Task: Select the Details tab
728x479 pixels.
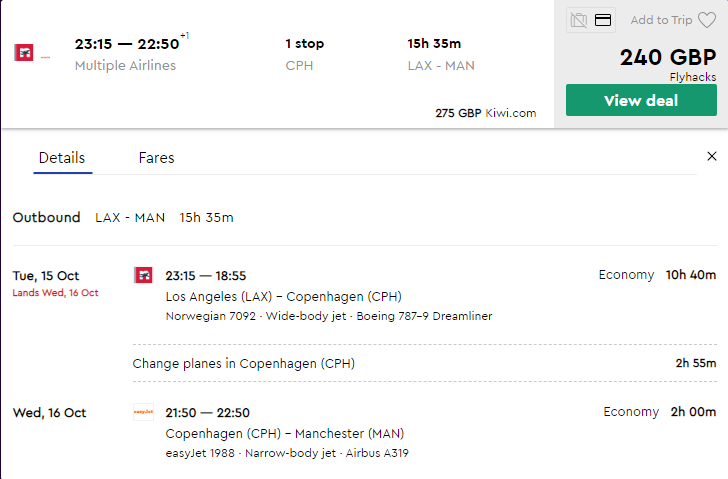Action: 62,158
